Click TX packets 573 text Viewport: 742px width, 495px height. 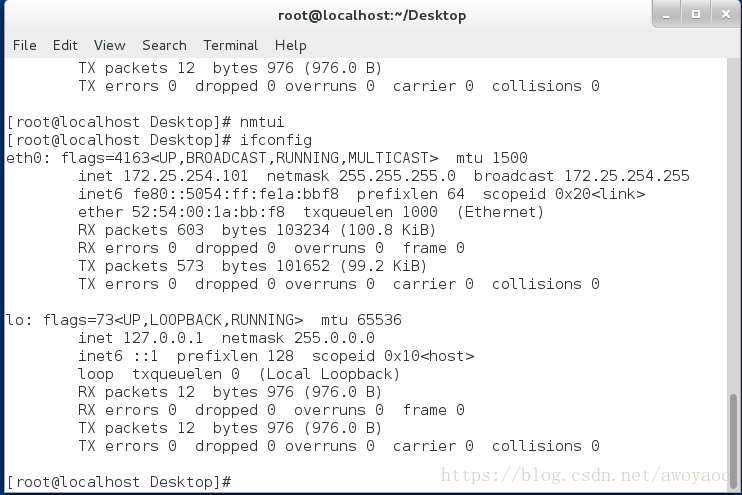pyautogui.click(x=141, y=266)
